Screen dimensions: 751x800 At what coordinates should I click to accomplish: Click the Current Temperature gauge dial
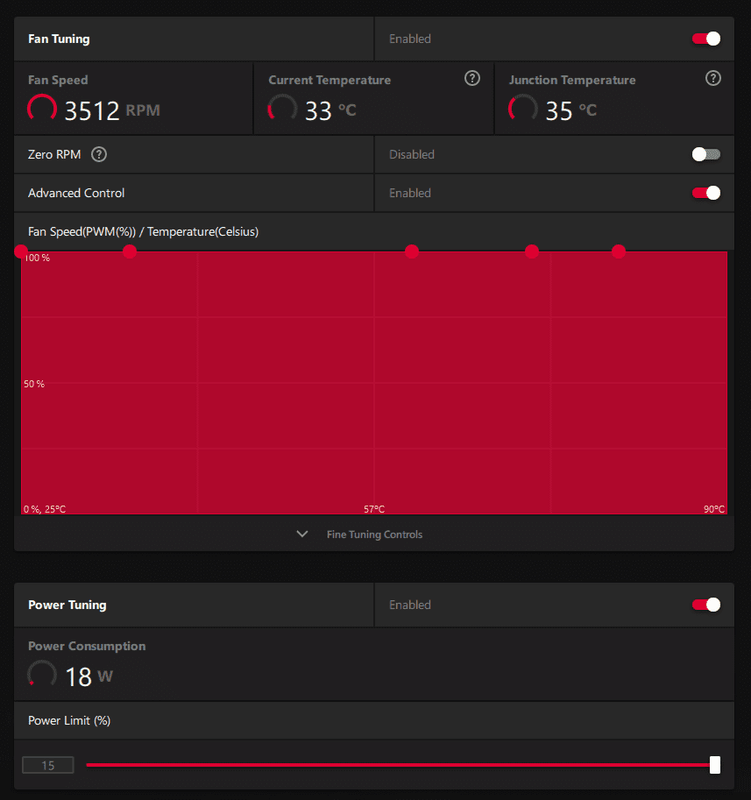click(282, 108)
